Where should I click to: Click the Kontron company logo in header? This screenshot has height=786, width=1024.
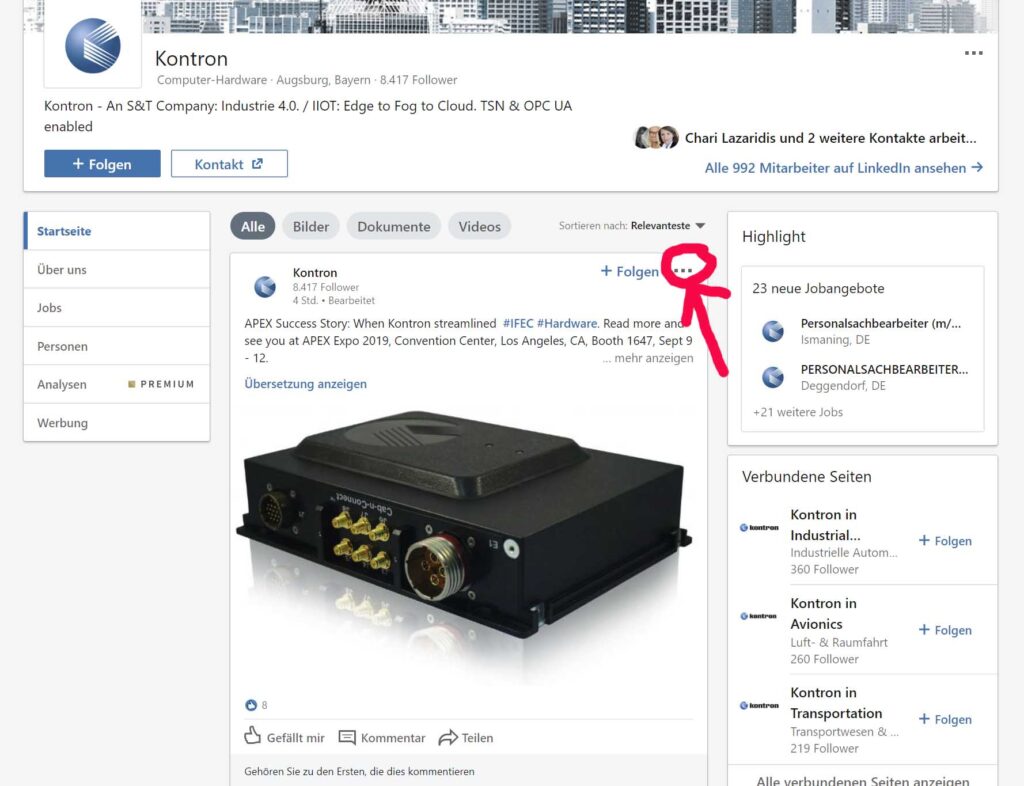pyautogui.click(x=92, y=45)
